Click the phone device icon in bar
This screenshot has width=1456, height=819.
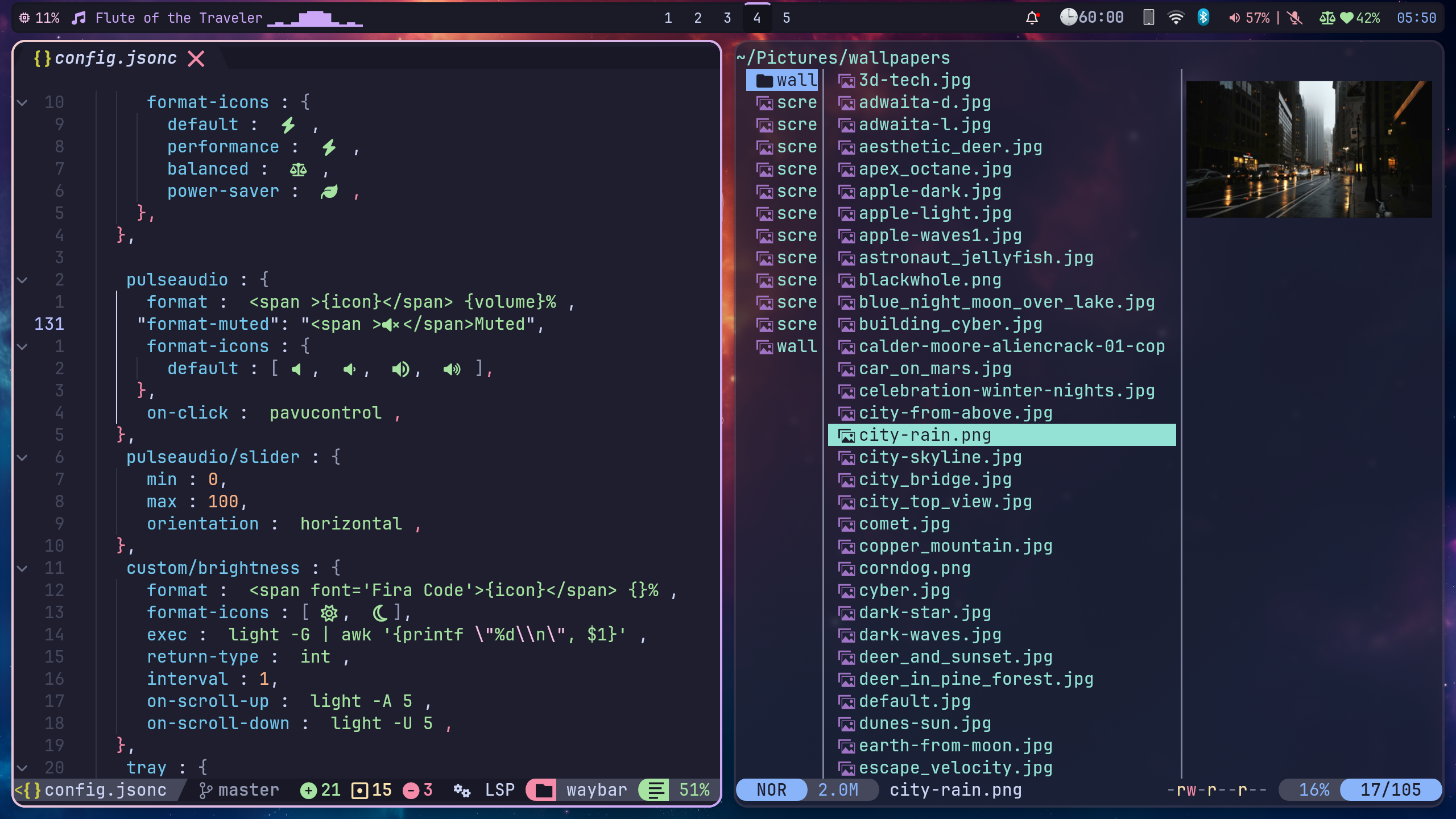[x=1148, y=18]
